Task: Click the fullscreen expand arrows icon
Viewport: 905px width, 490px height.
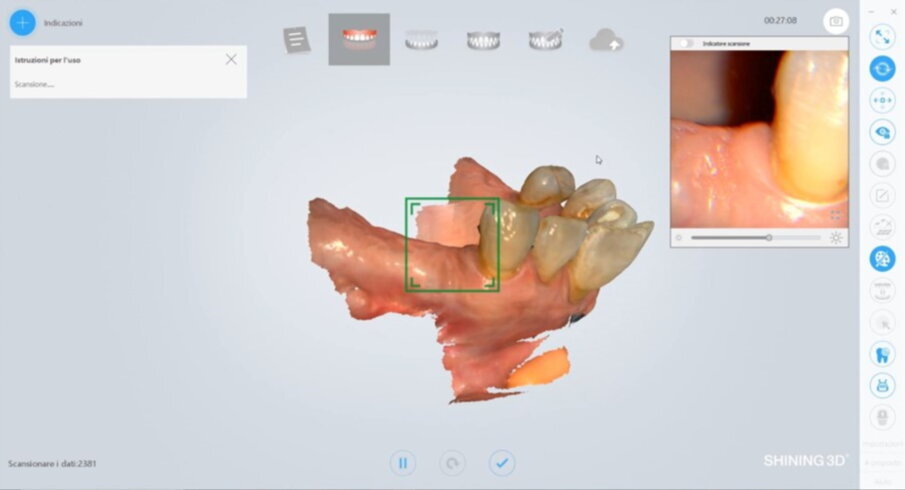Action: (882, 37)
